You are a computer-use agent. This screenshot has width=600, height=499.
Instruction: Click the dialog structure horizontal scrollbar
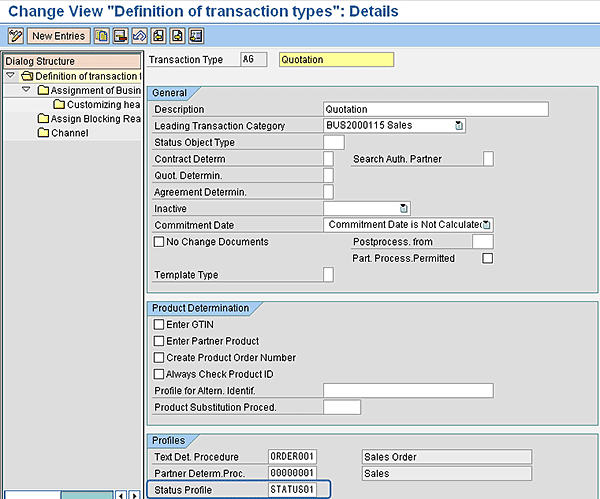(x=88, y=494)
